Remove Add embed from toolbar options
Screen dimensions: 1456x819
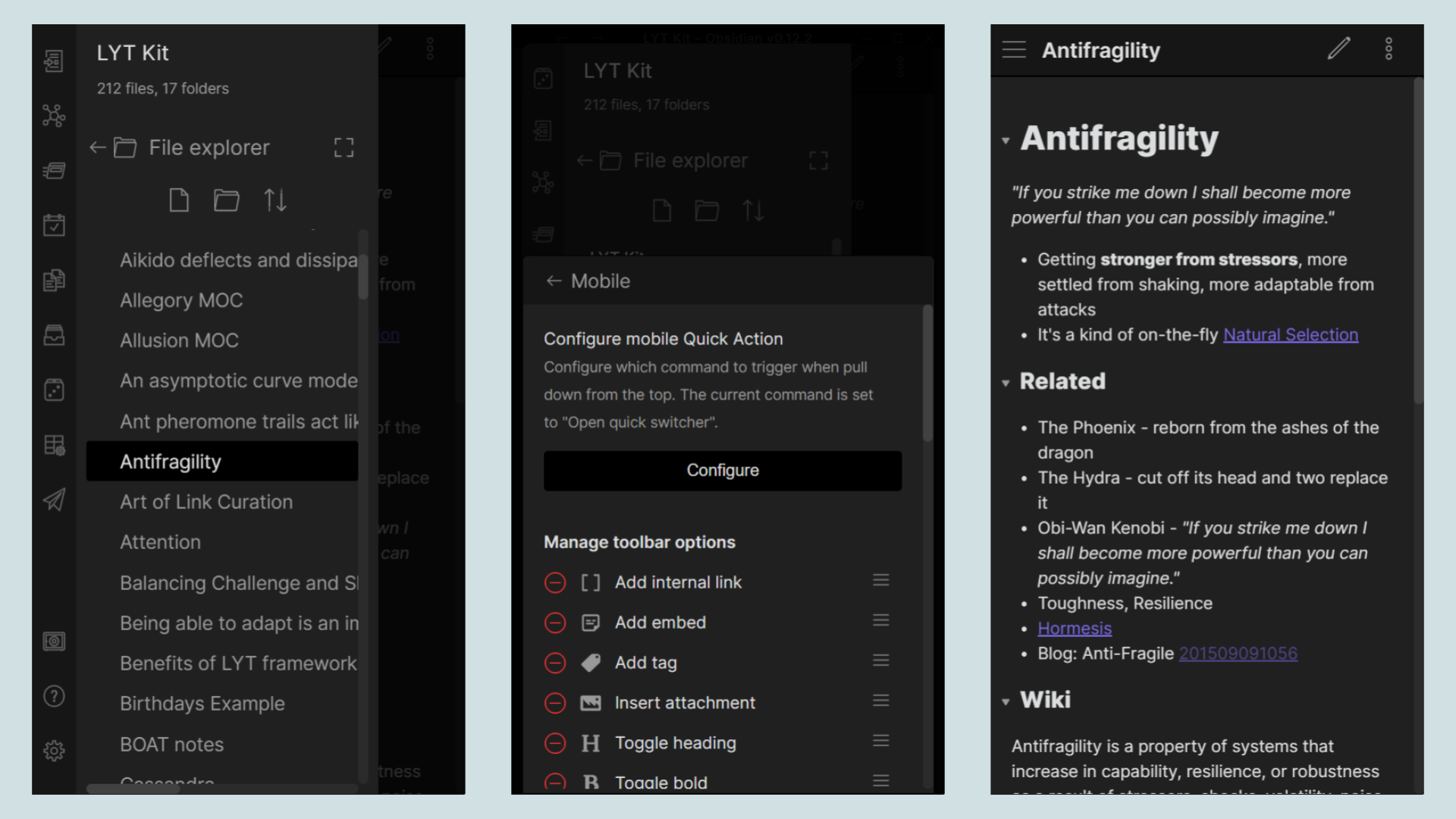555,623
